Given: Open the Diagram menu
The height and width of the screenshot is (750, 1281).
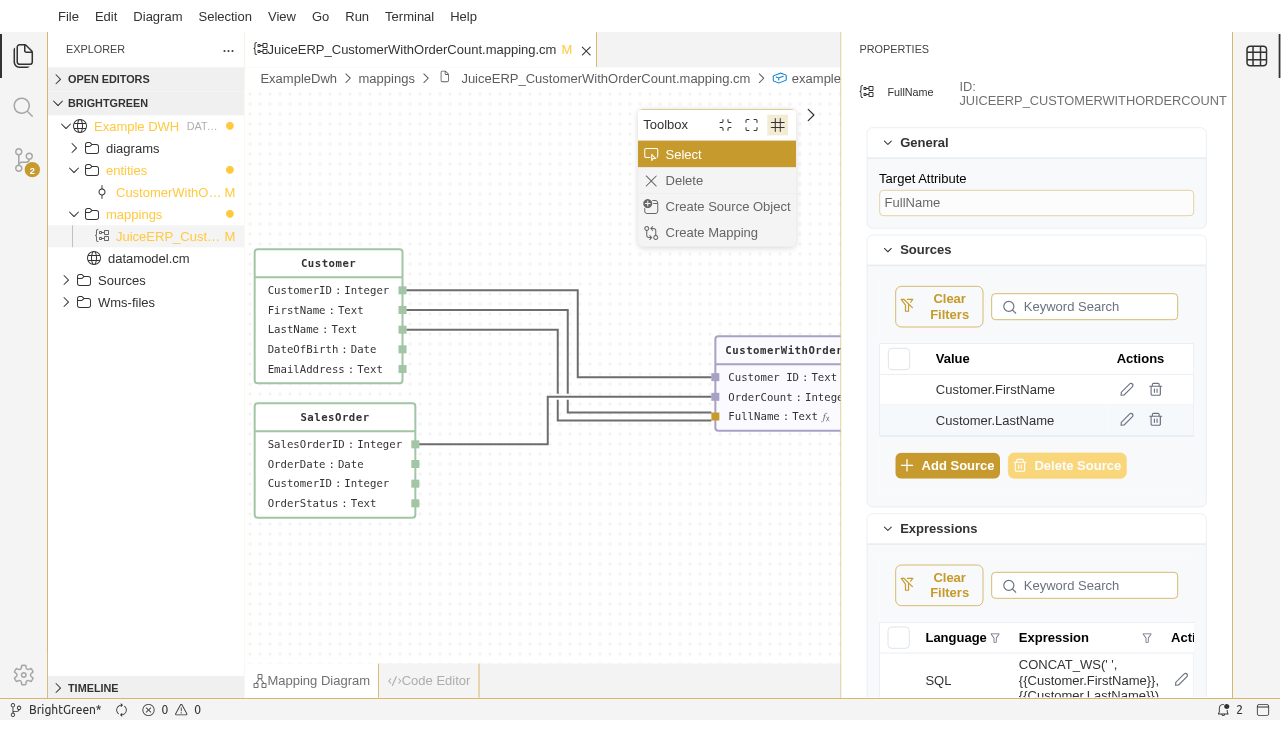Looking at the screenshot, I should pos(157,17).
